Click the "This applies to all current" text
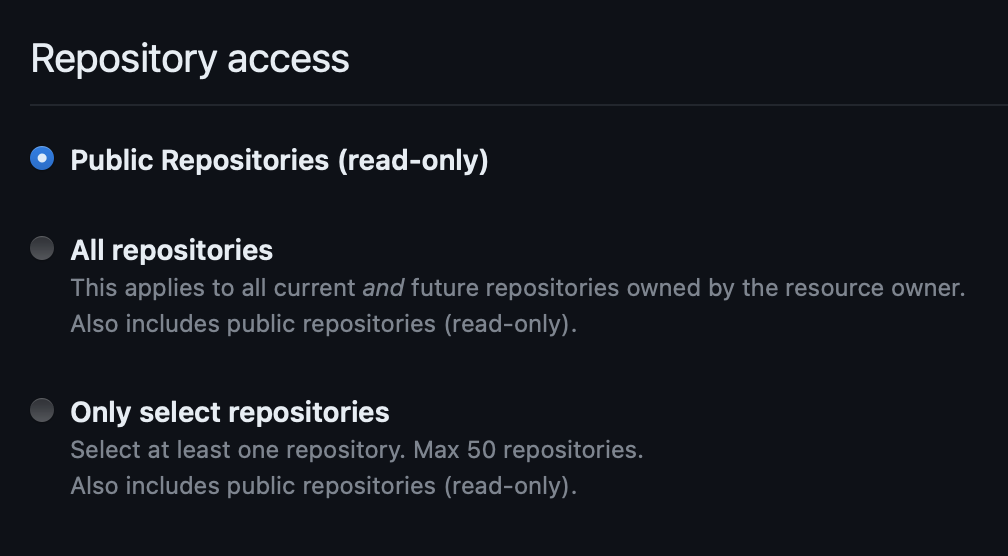The height and width of the screenshot is (556, 1008). (x=213, y=288)
